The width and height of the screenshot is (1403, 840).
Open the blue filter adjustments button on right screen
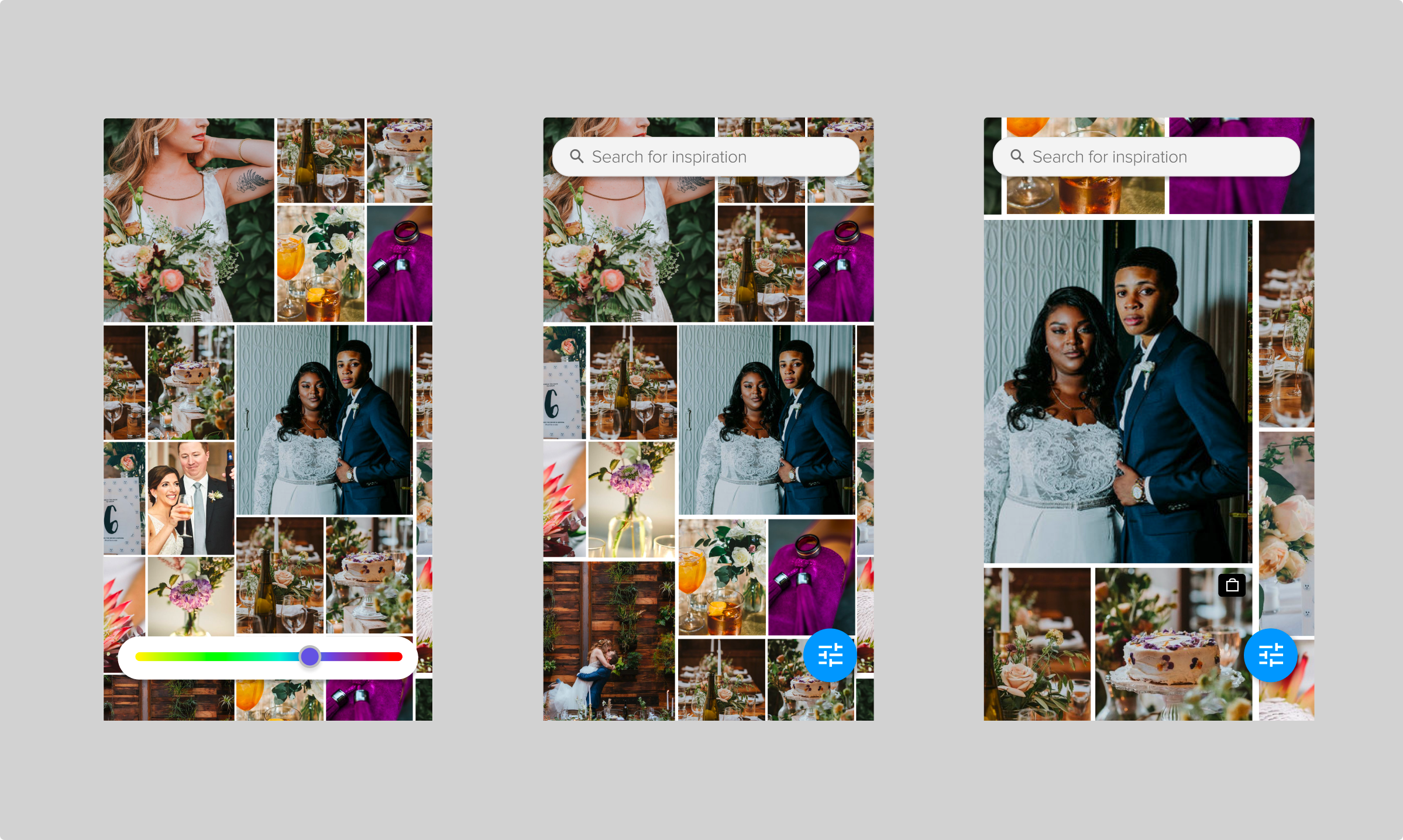1271,655
